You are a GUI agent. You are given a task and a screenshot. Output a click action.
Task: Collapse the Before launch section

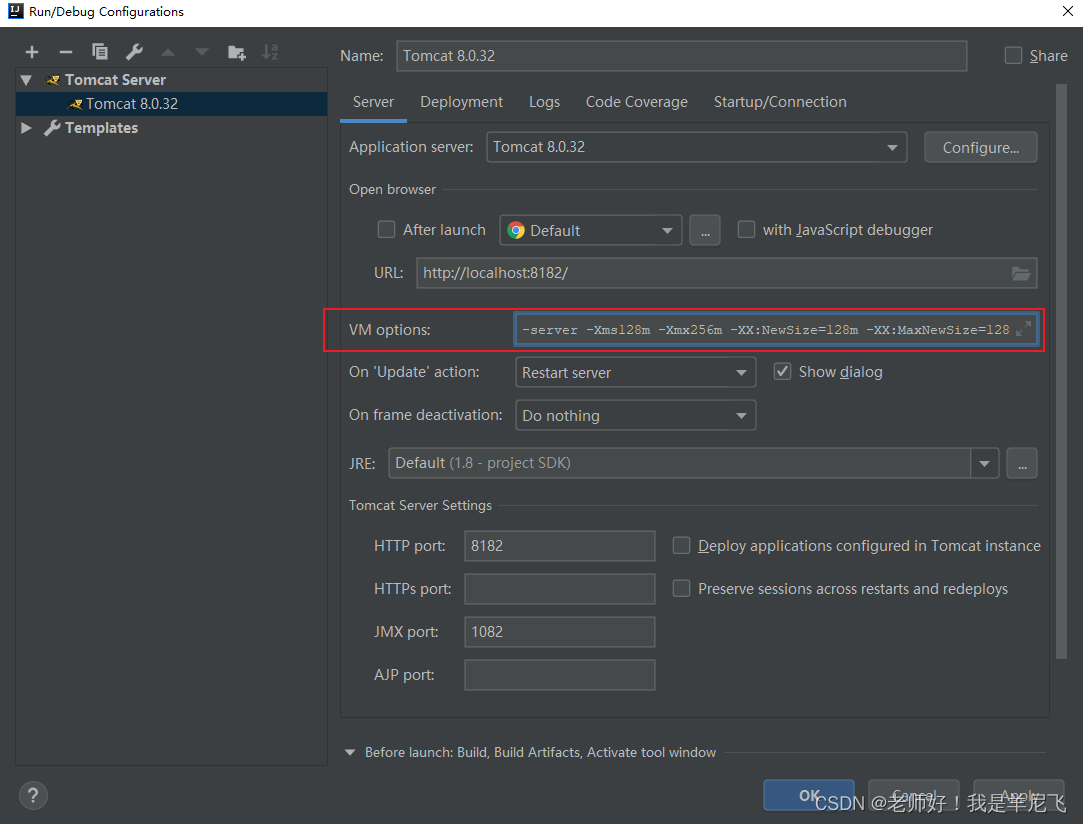coord(349,752)
